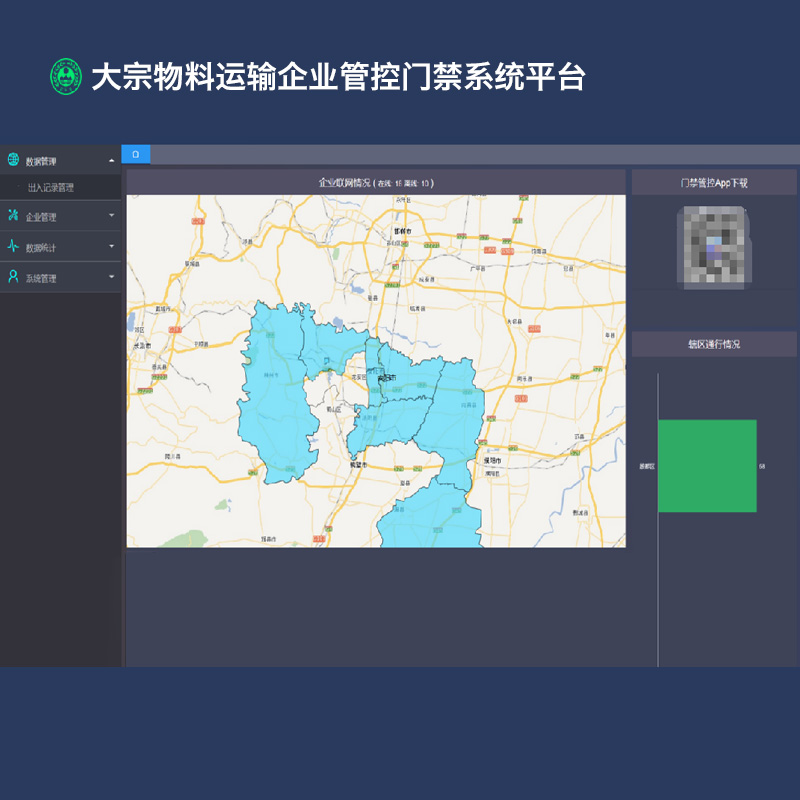800x800 pixels.
Task: Click the 68 value label on the chart
Action: pyautogui.click(x=764, y=465)
